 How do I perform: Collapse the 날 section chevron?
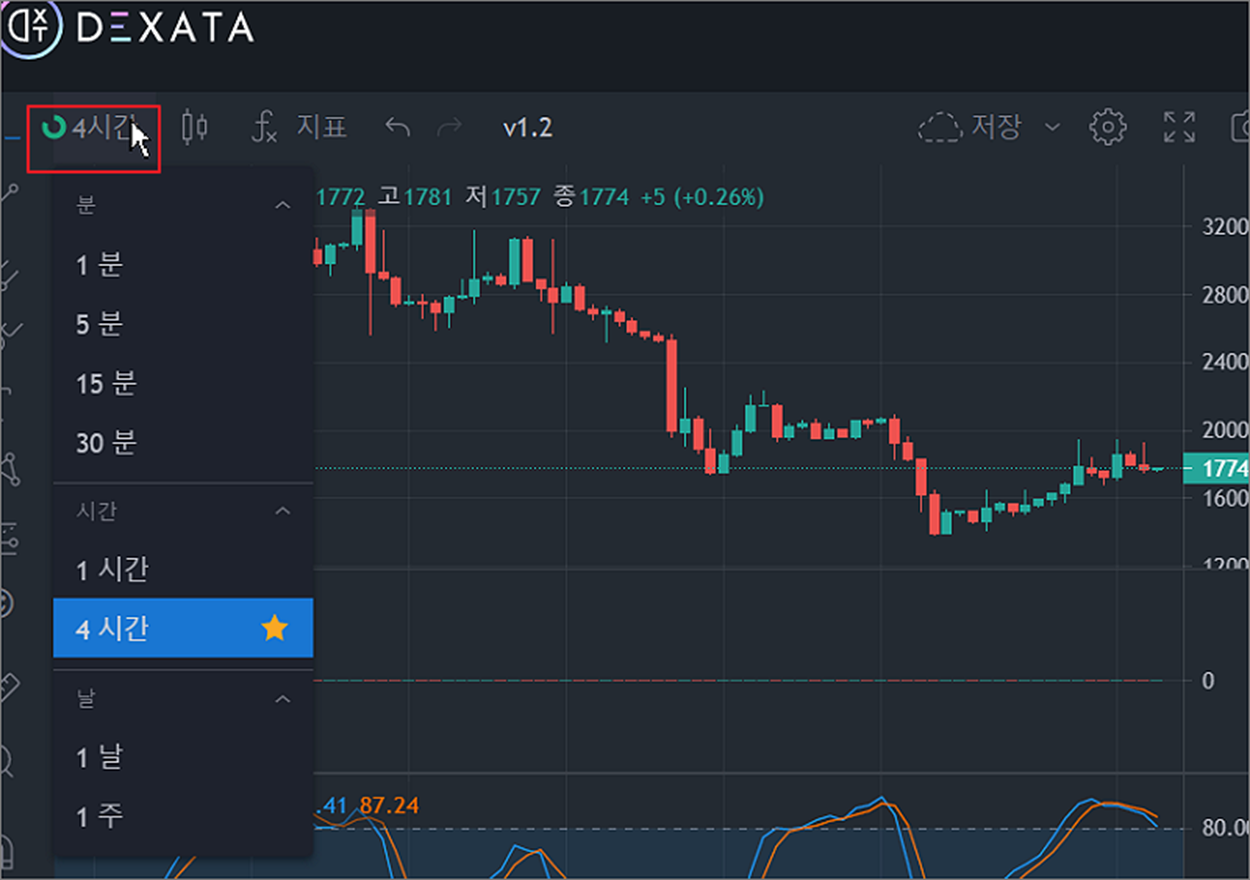tap(283, 699)
